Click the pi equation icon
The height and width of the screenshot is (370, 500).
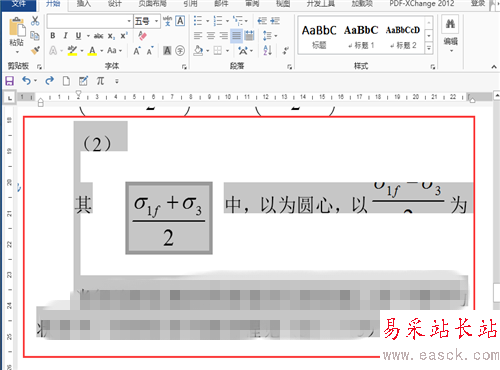100,81
